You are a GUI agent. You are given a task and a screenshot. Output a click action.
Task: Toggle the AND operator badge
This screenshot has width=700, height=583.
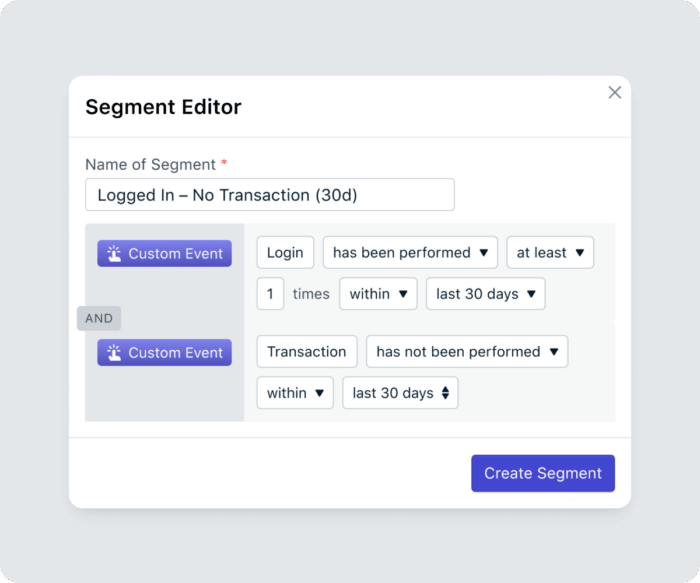[x=99, y=318]
